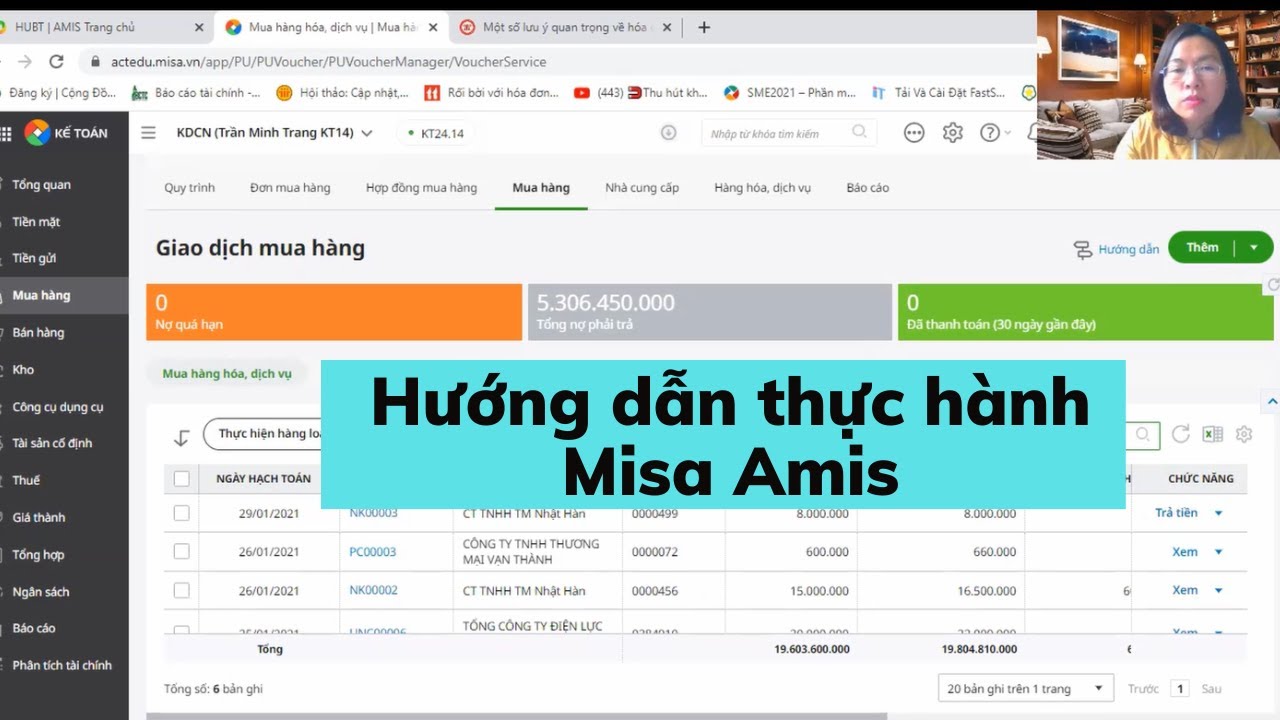Image resolution: width=1280 pixels, height=720 pixels.
Task: Click the table refresh icon
Action: (x=1181, y=434)
